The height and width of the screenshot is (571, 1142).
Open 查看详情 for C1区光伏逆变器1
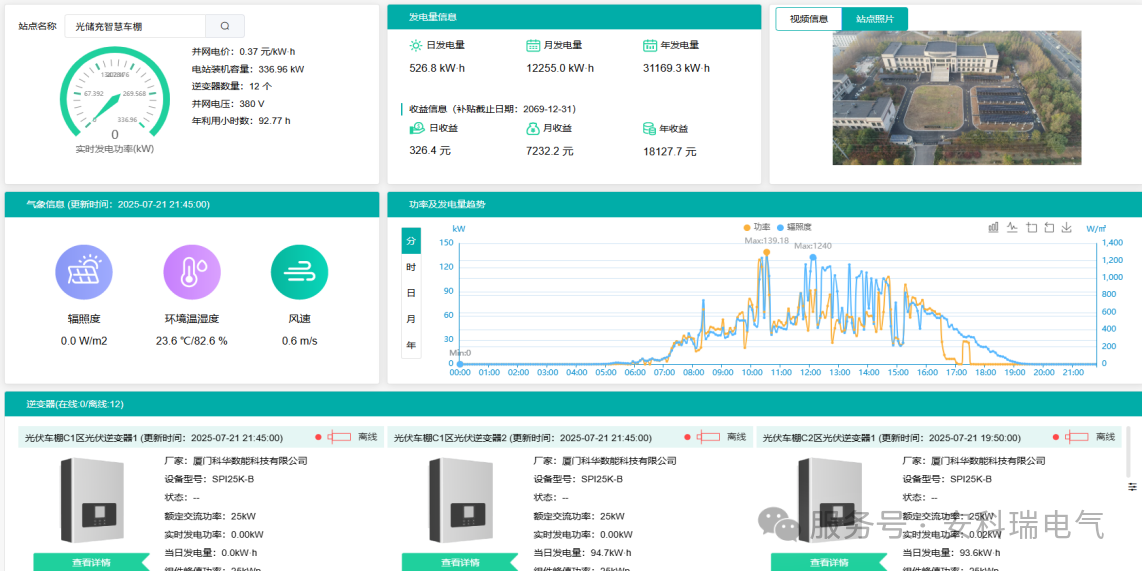pos(91,562)
